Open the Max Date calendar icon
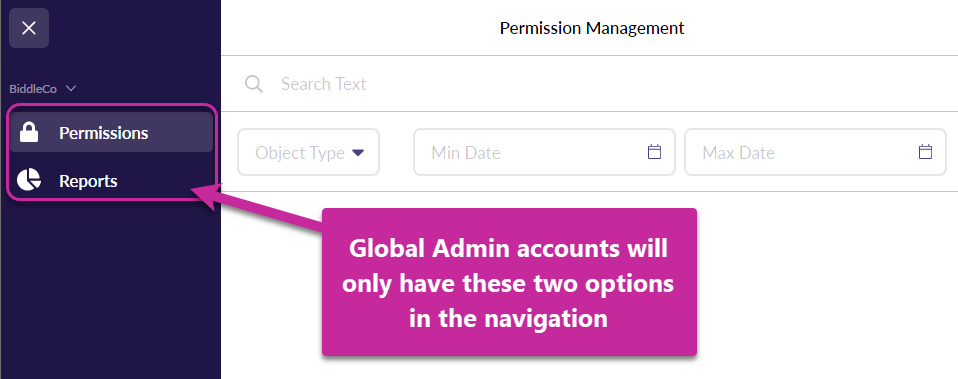This screenshot has width=958, height=379. pos(926,152)
